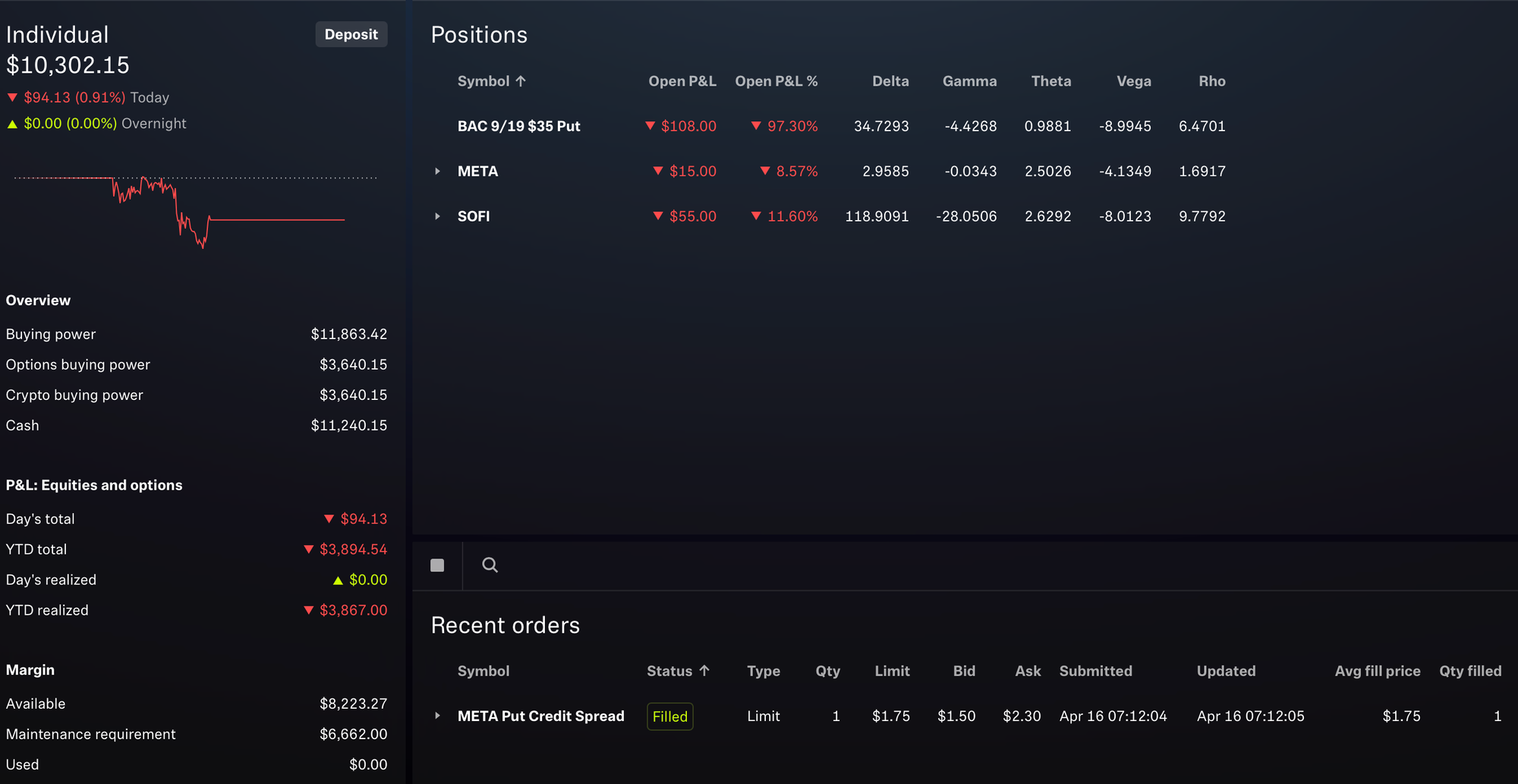Click the account portfolio chart

pyautogui.click(x=195, y=211)
